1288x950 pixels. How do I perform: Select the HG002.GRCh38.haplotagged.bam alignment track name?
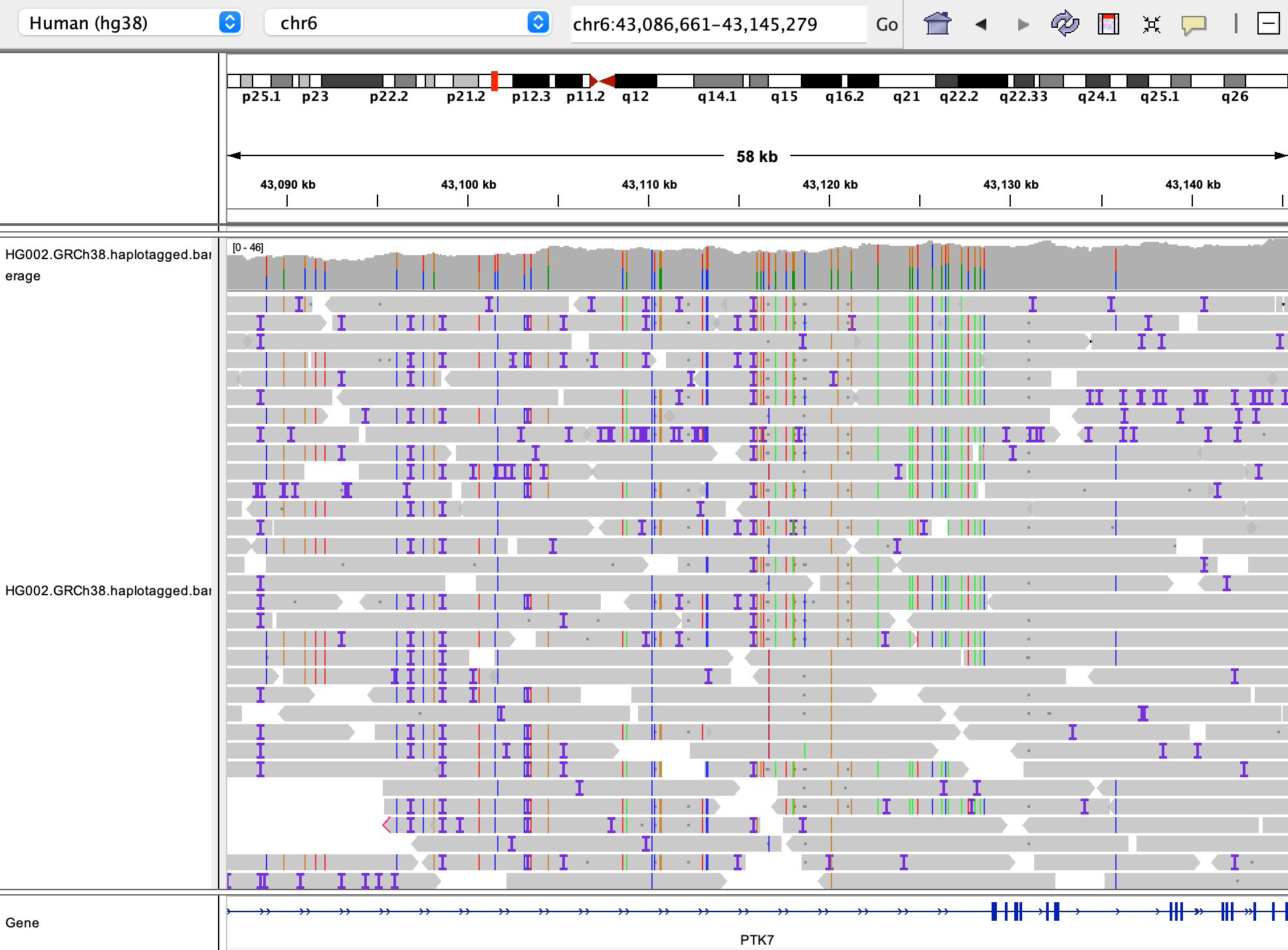108,591
